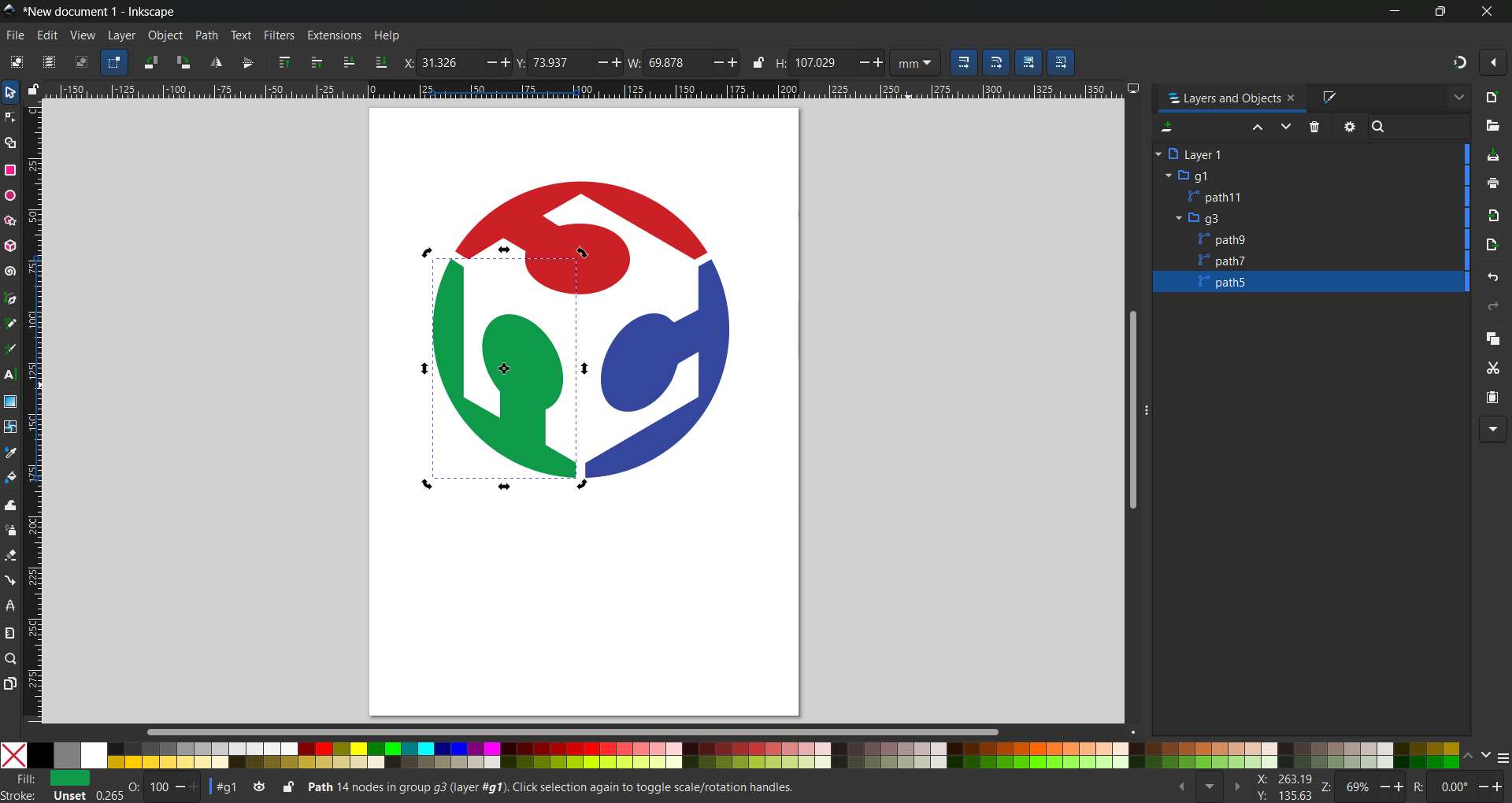Rotate selection 90° counter-clockwise
Viewport: 1512px width, 803px height.
(x=150, y=63)
